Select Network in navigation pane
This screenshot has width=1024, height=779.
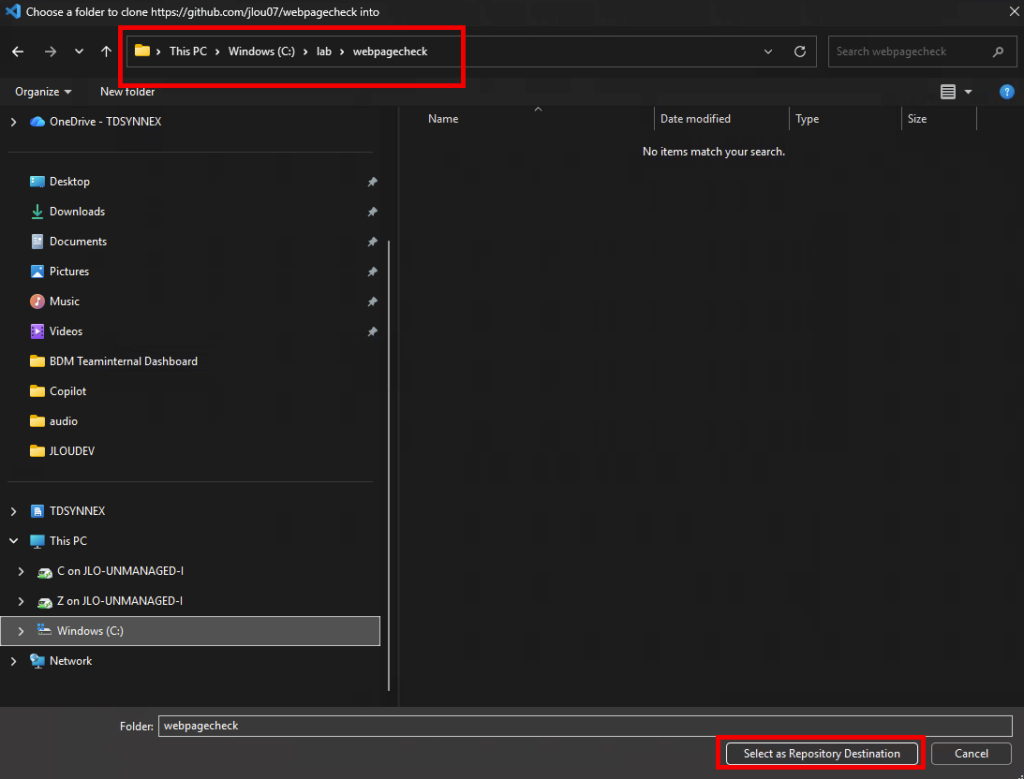pyautogui.click(x=71, y=661)
